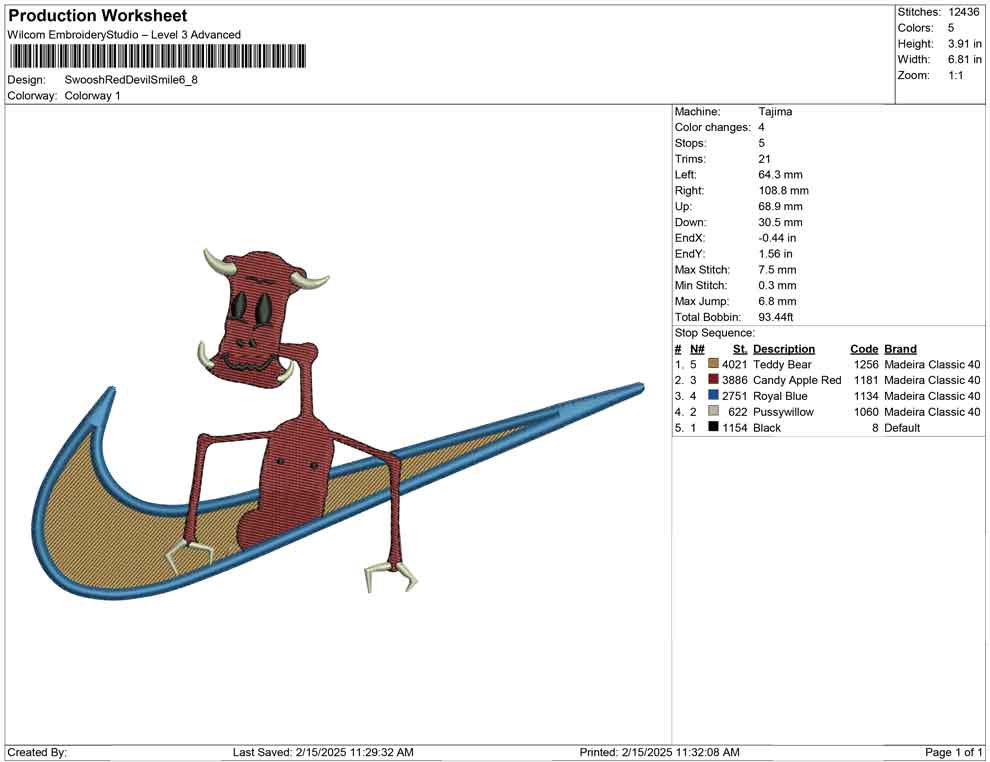Click the EndY value '1.56 in'
This screenshot has height=762, width=990.
point(775,253)
